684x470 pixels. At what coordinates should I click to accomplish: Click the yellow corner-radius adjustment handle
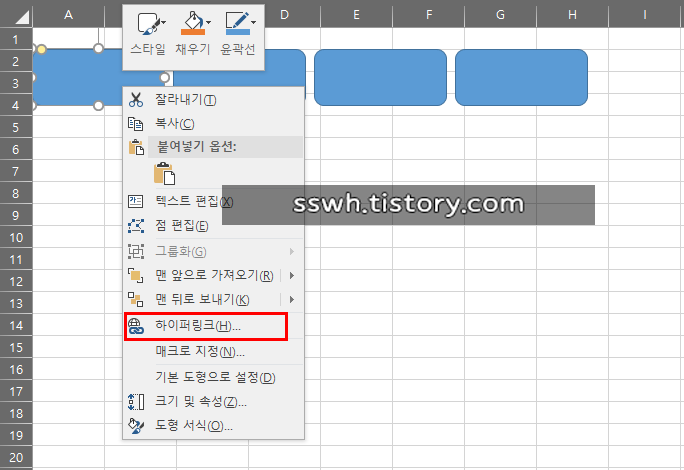point(41,49)
